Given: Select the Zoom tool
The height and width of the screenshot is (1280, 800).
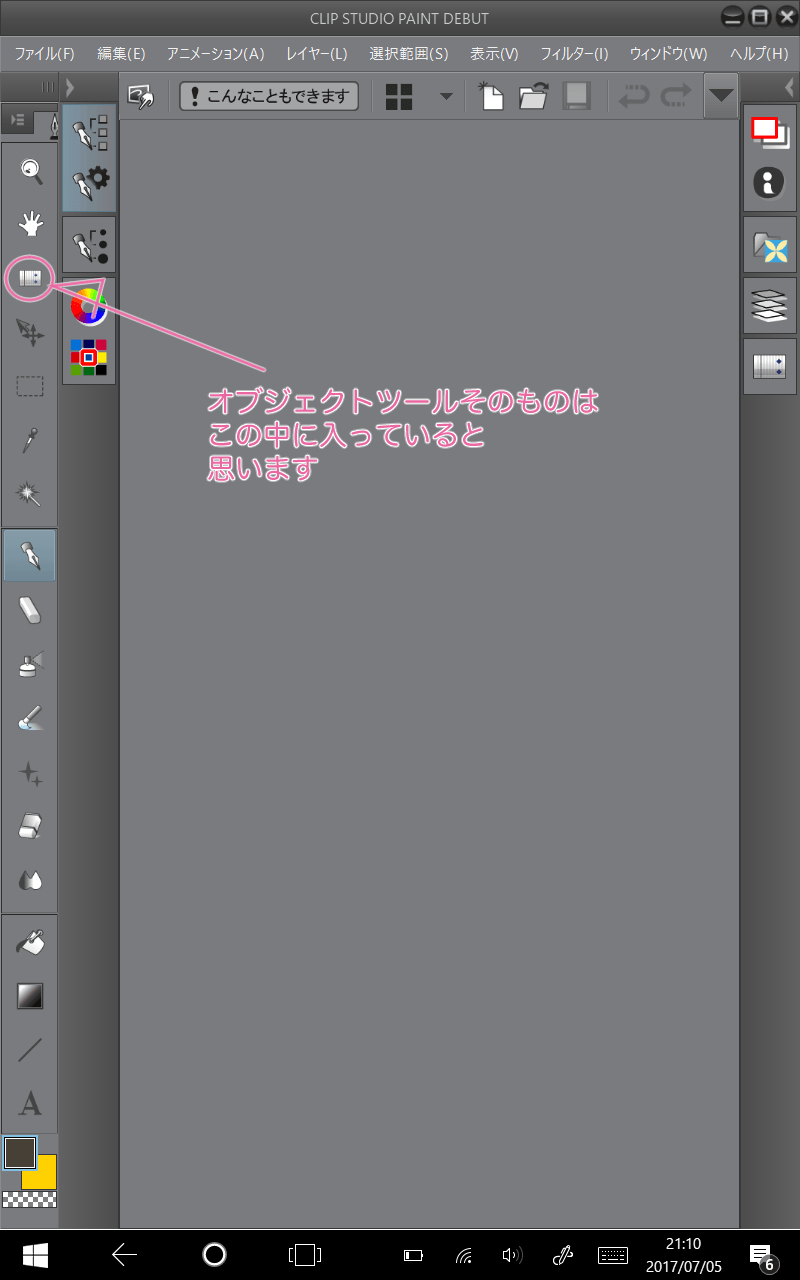Looking at the screenshot, I should 29,170.
